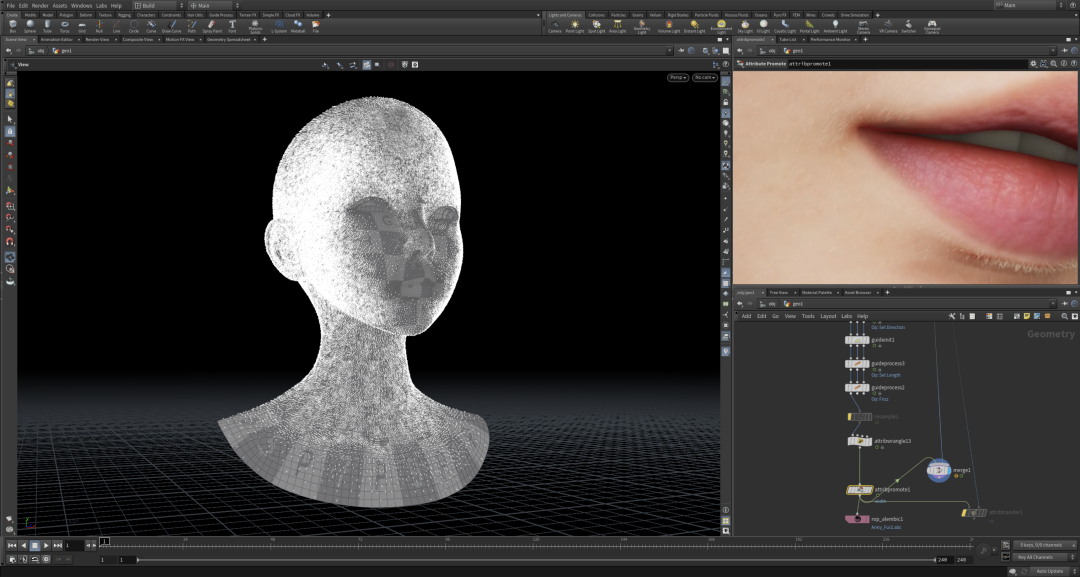Select the Draw Curve shelf tool
Viewport: 1080px width, 577px height.
click(x=172, y=26)
